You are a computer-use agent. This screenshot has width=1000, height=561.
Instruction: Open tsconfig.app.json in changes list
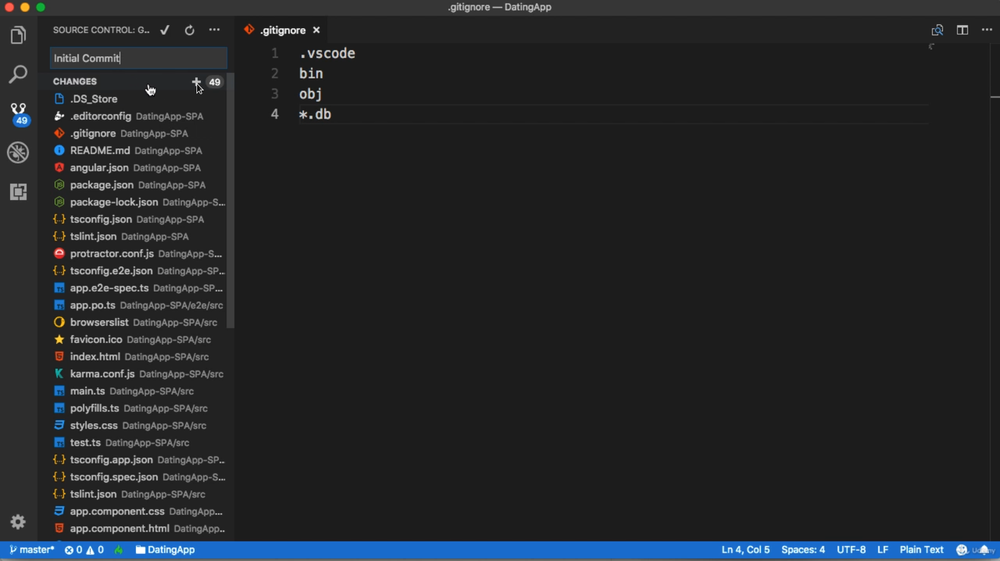(138, 460)
